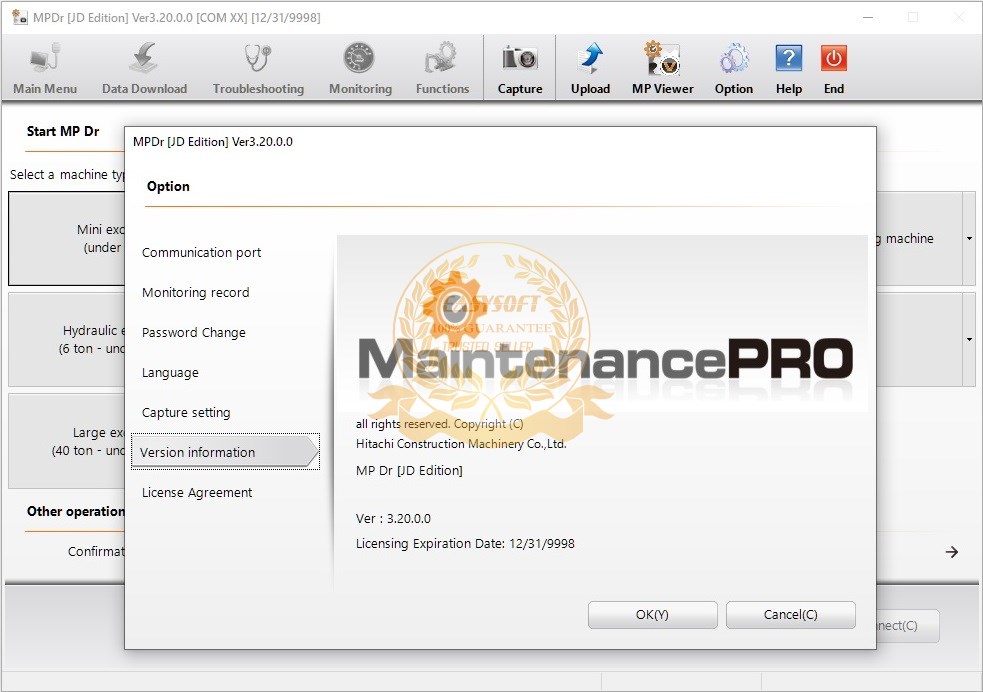The height and width of the screenshot is (692, 983).
Task: Choose the Language option
Action: point(170,373)
